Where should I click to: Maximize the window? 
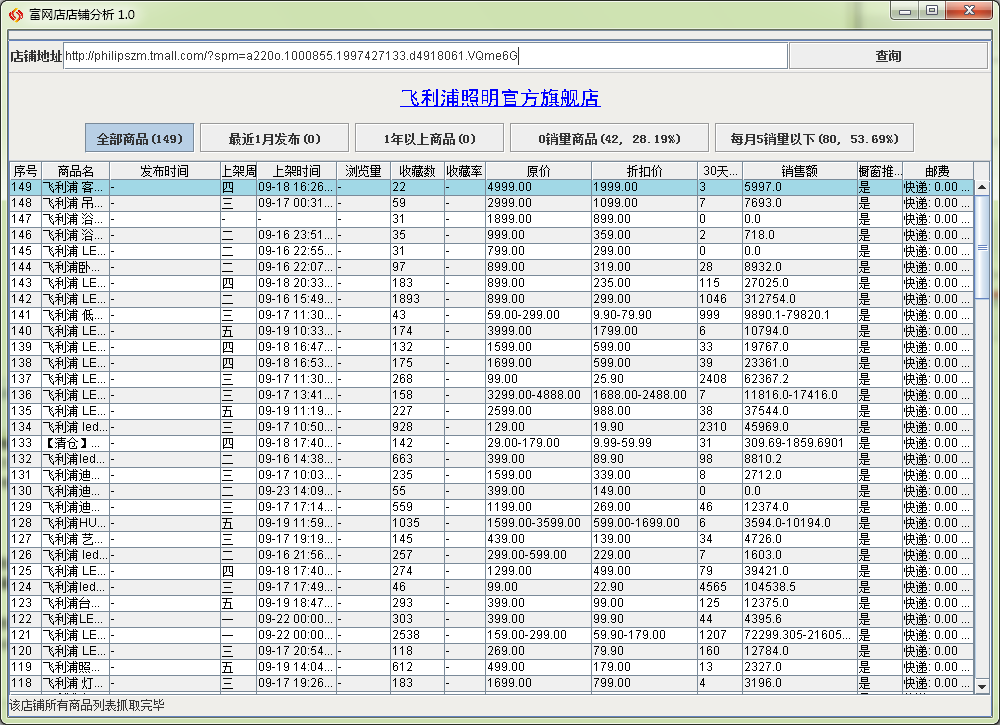(932, 11)
